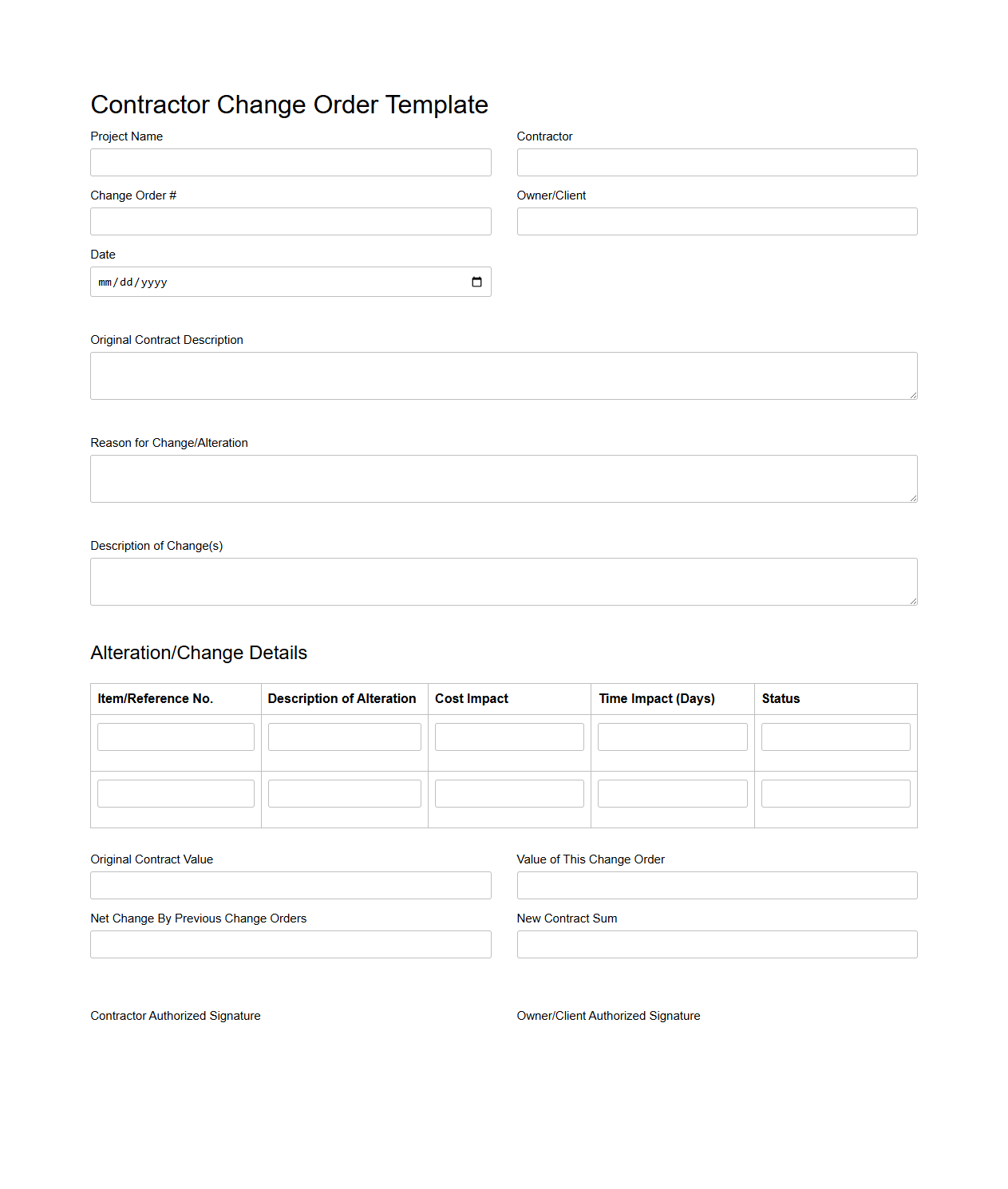Image resolution: width=1008 pixels, height=1189 pixels.
Task: Open the date picker calendar icon
Action: [x=476, y=282]
